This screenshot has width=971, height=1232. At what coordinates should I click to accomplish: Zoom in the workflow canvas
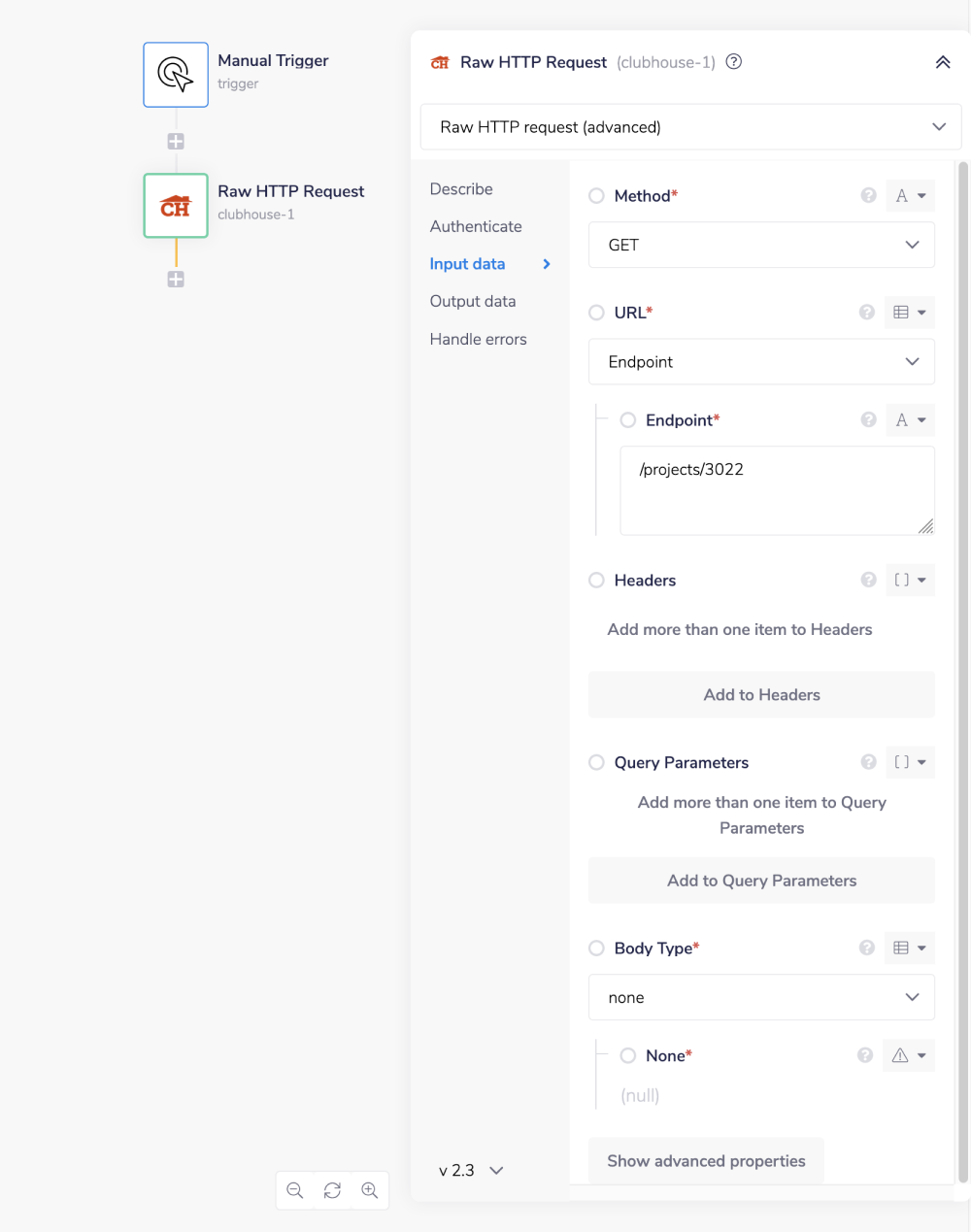pyautogui.click(x=370, y=1190)
